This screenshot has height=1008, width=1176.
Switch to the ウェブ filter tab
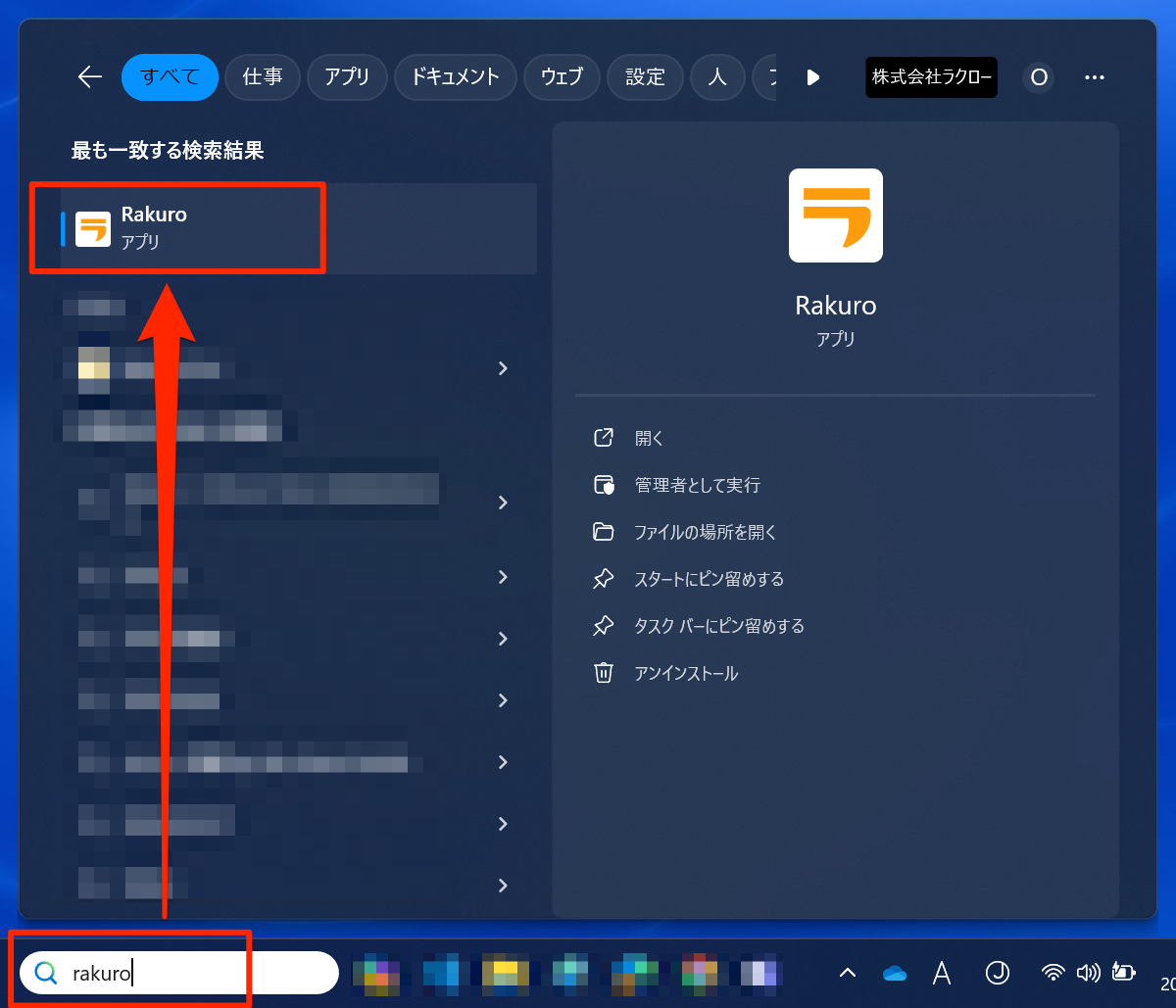[562, 77]
